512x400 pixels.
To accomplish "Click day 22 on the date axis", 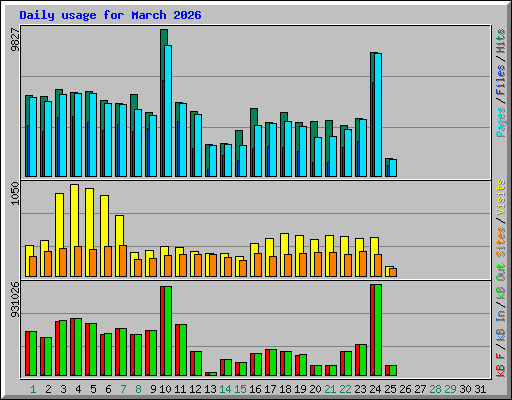I will [345, 389].
